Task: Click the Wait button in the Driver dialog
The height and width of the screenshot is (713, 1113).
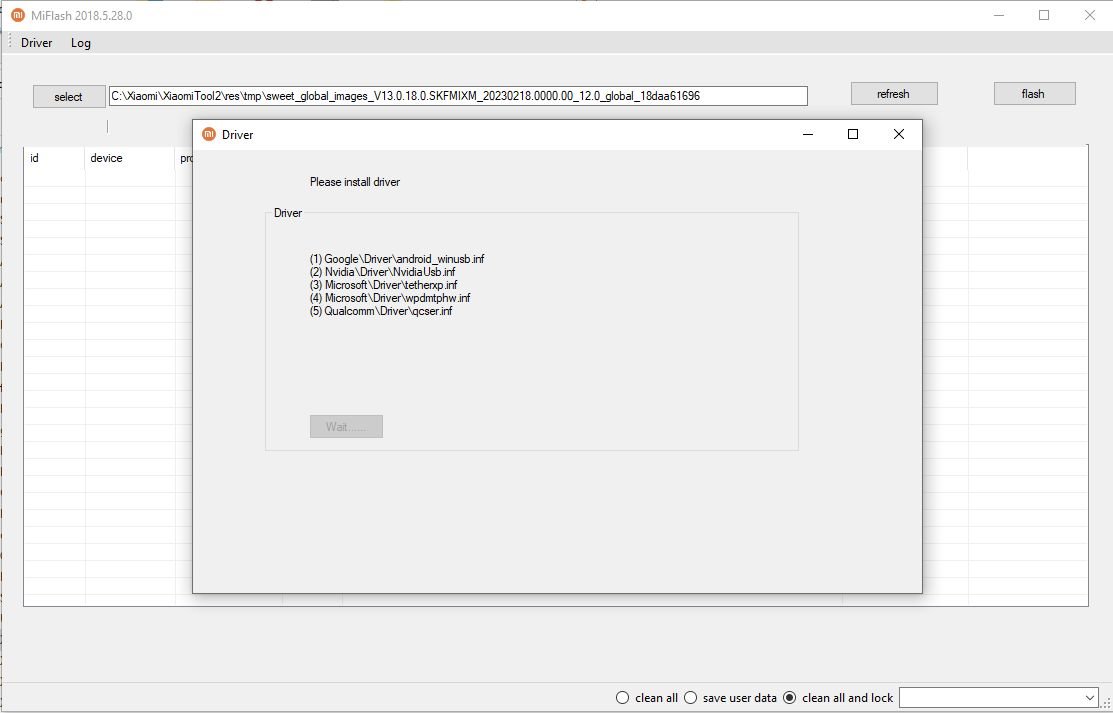Action: (346, 427)
